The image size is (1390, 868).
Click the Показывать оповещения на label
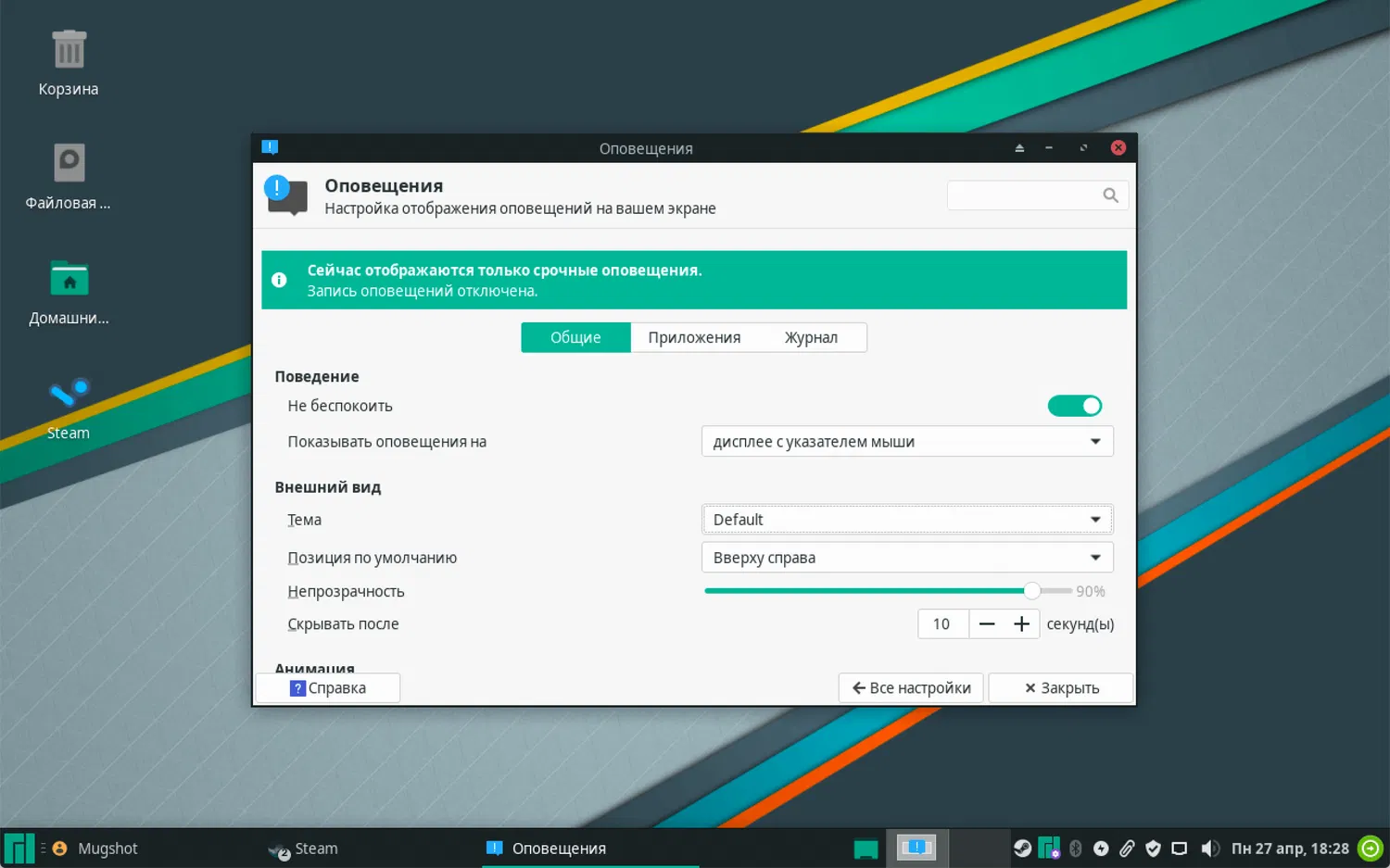[386, 442]
